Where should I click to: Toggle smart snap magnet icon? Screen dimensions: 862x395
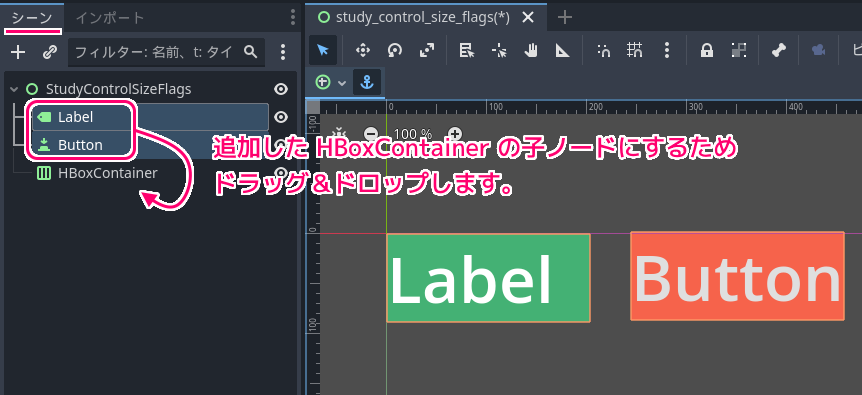[604, 51]
